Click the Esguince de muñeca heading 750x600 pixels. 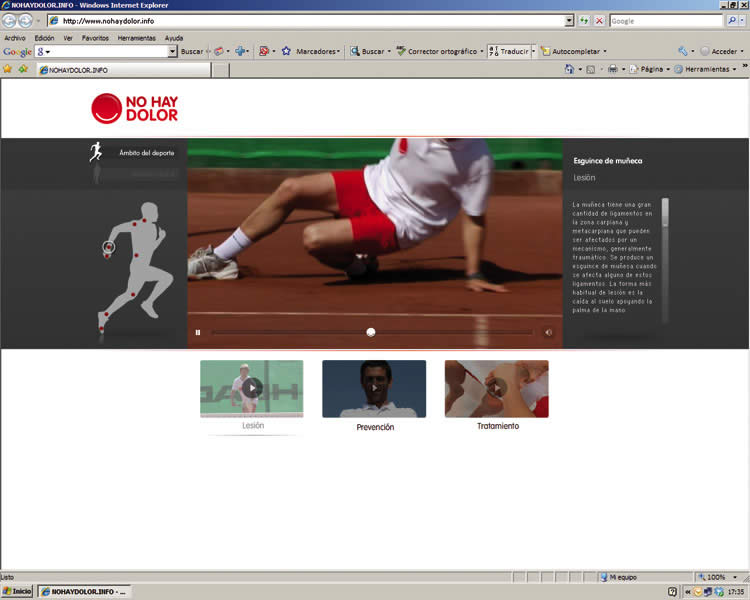tap(607, 161)
